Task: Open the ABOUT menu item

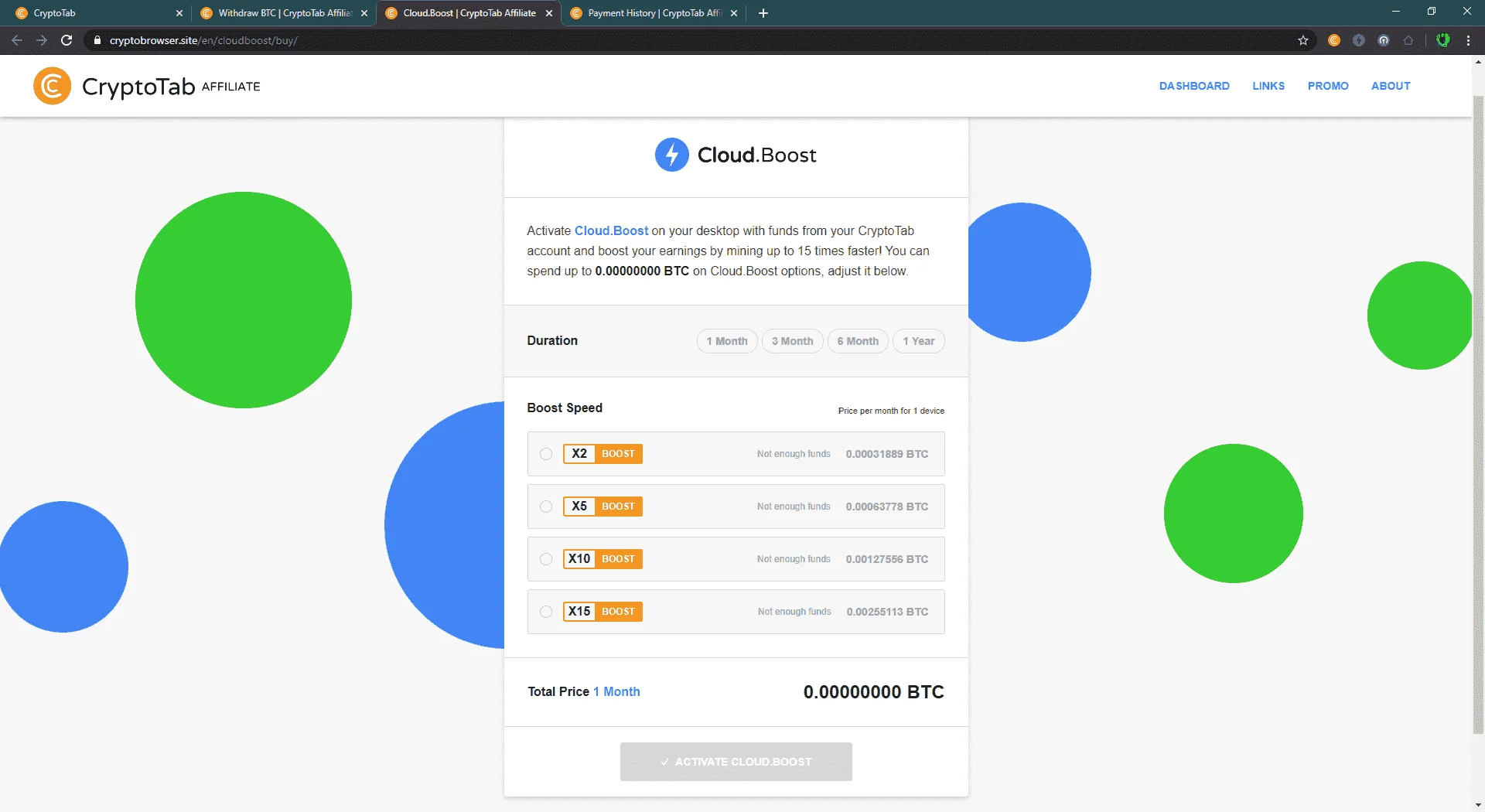Action: (x=1391, y=86)
